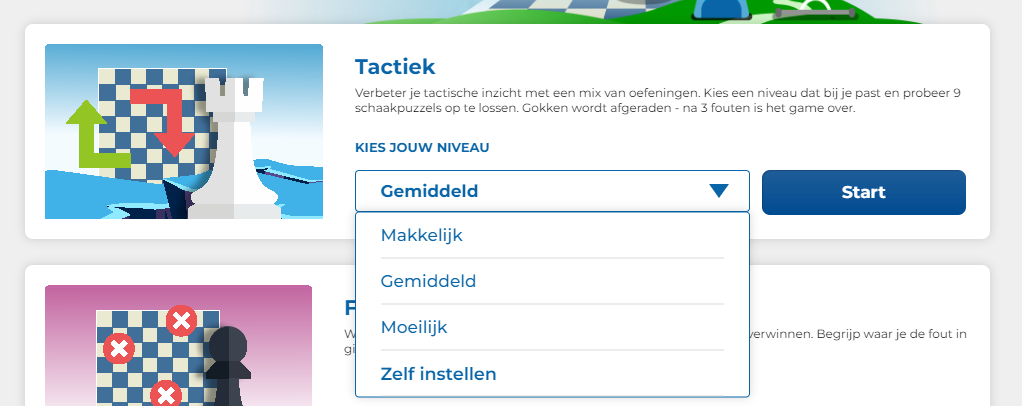Click the KIES JOUW NIVEAU label
Screen dimensions: 1022x406
coord(422,148)
